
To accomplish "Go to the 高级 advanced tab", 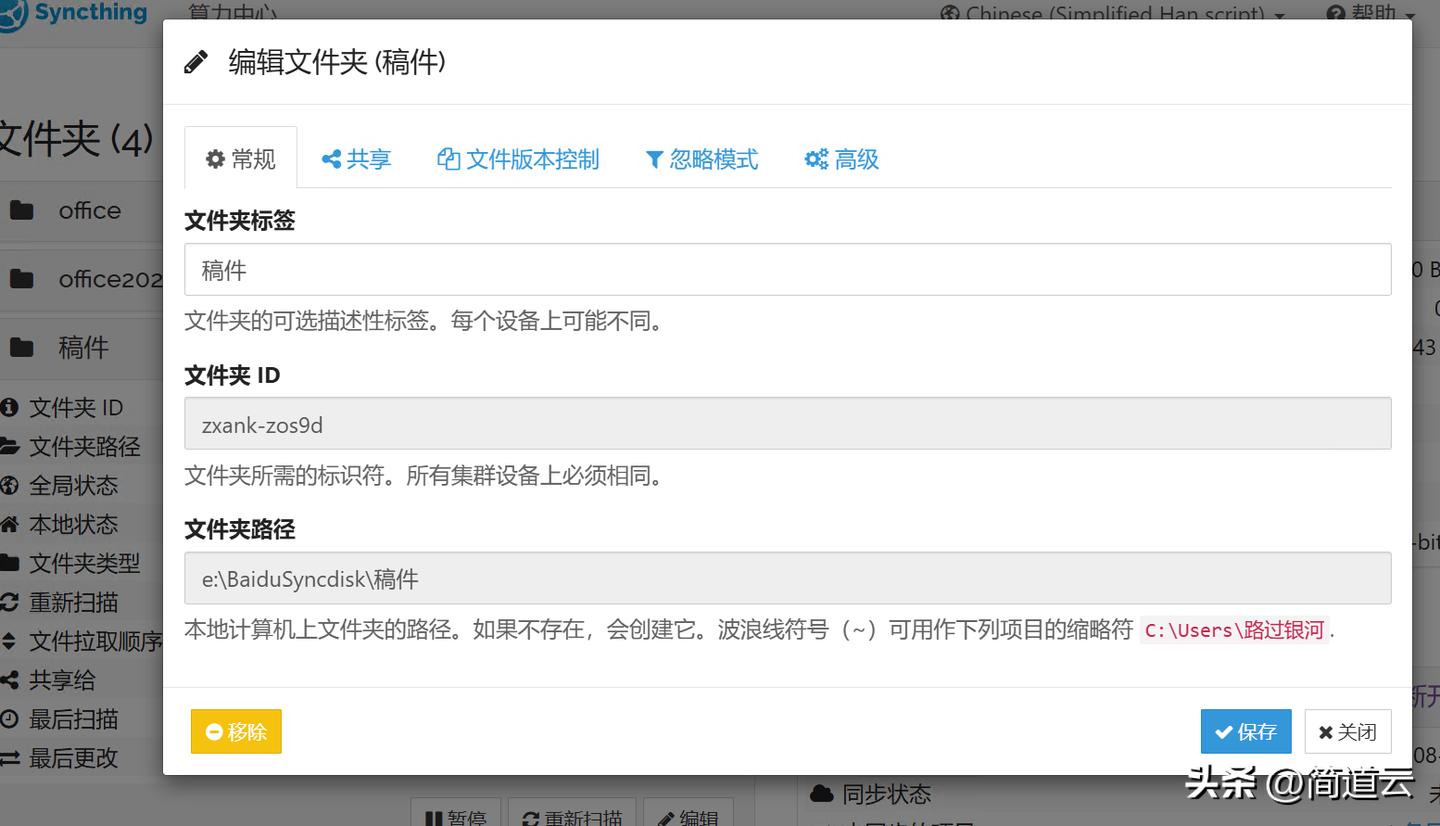I will 842,159.
